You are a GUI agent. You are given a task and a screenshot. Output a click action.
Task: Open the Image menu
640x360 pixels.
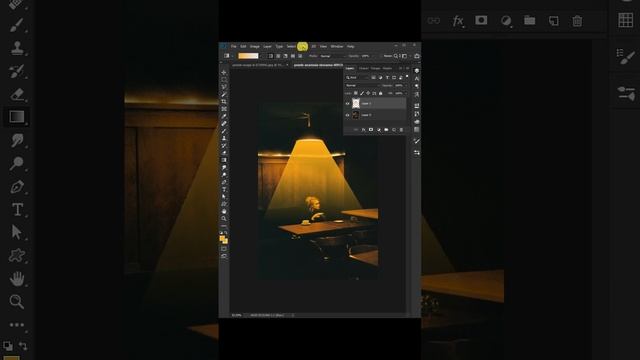255,46
